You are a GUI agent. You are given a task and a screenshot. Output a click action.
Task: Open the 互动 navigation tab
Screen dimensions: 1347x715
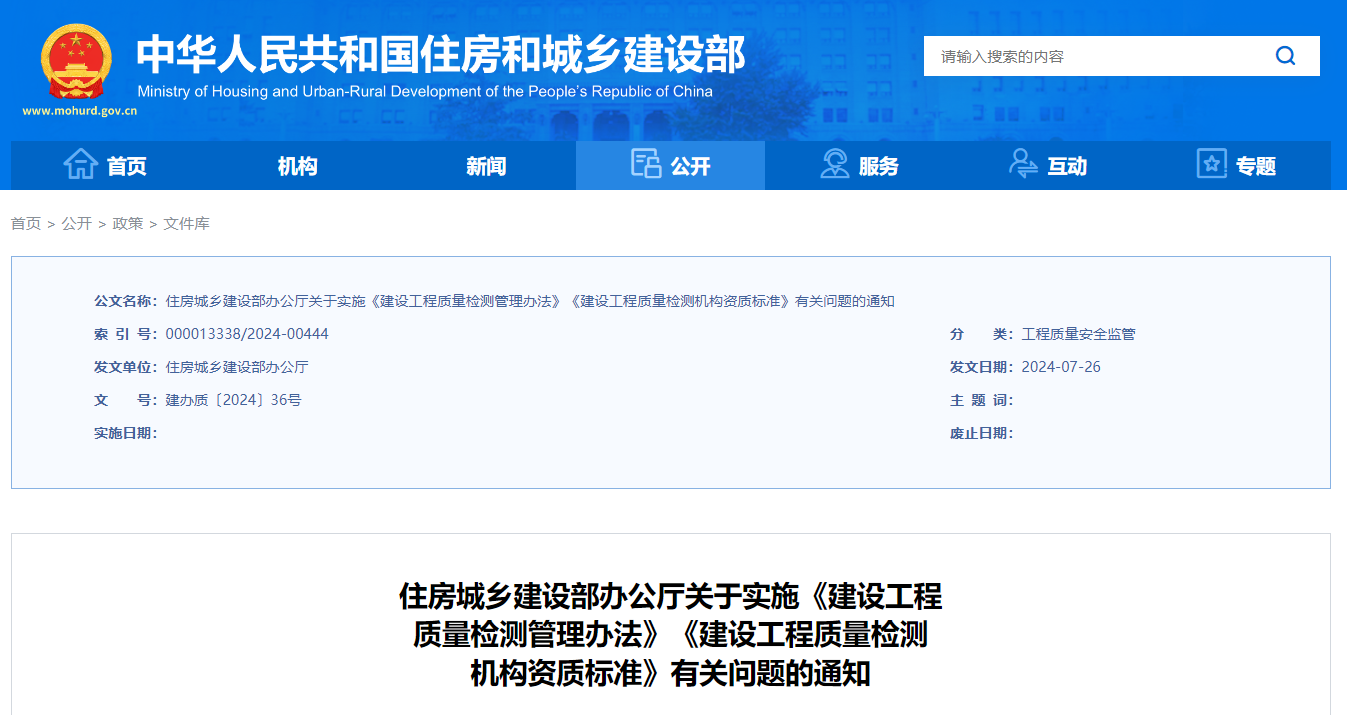1048,165
